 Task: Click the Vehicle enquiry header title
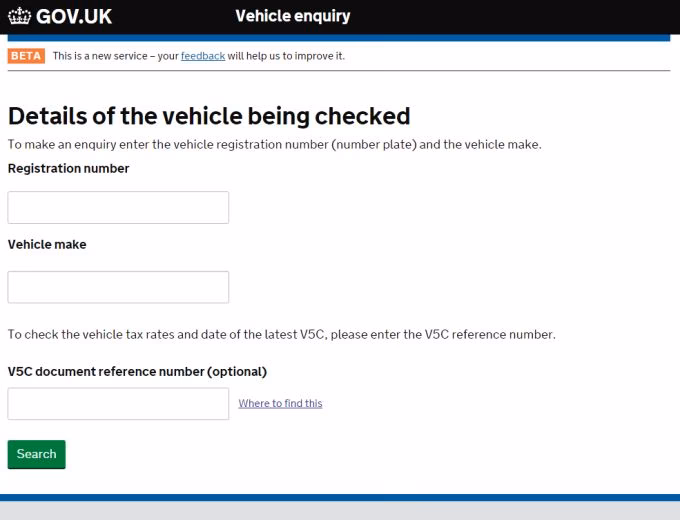[x=292, y=16]
